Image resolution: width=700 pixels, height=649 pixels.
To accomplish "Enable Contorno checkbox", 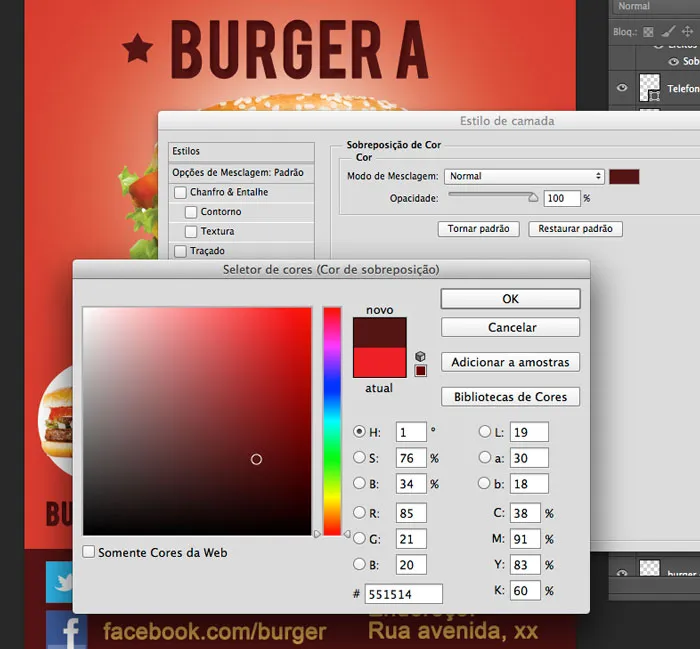I will pyautogui.click(x=191, y=212).
